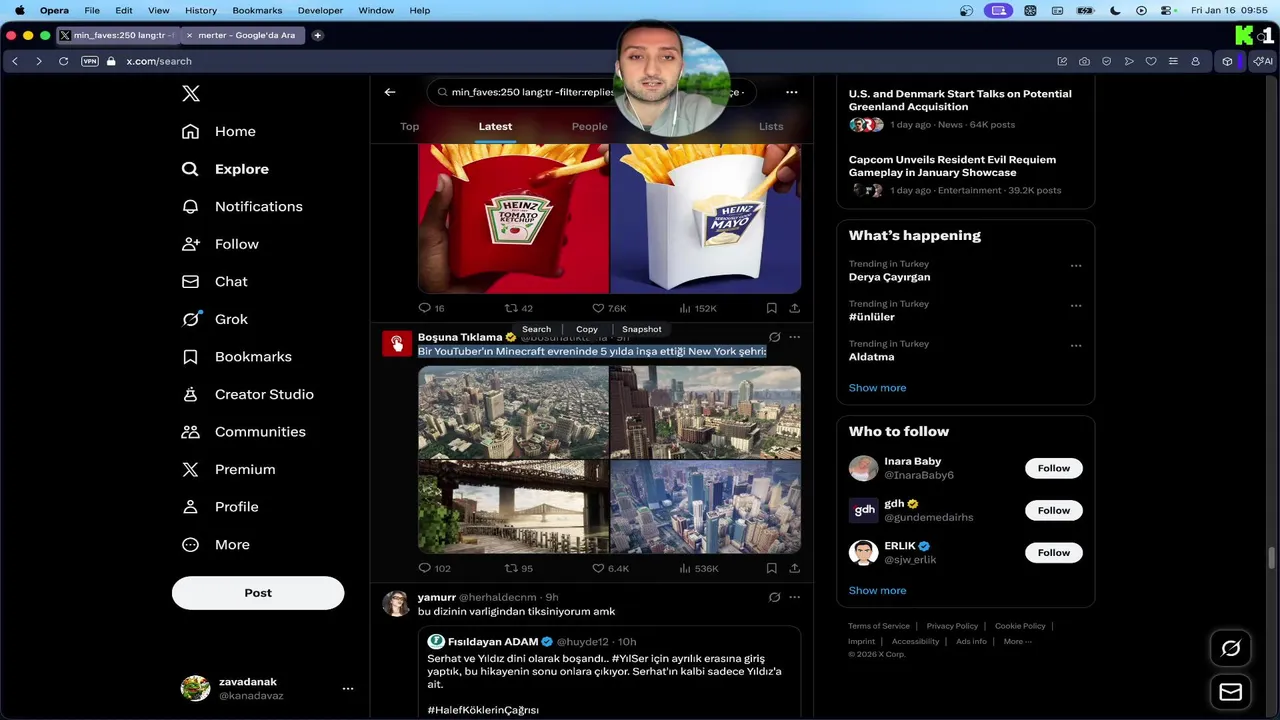Select the Latest search tab
Screen dimensions: 1280x720
pos(495,126)
